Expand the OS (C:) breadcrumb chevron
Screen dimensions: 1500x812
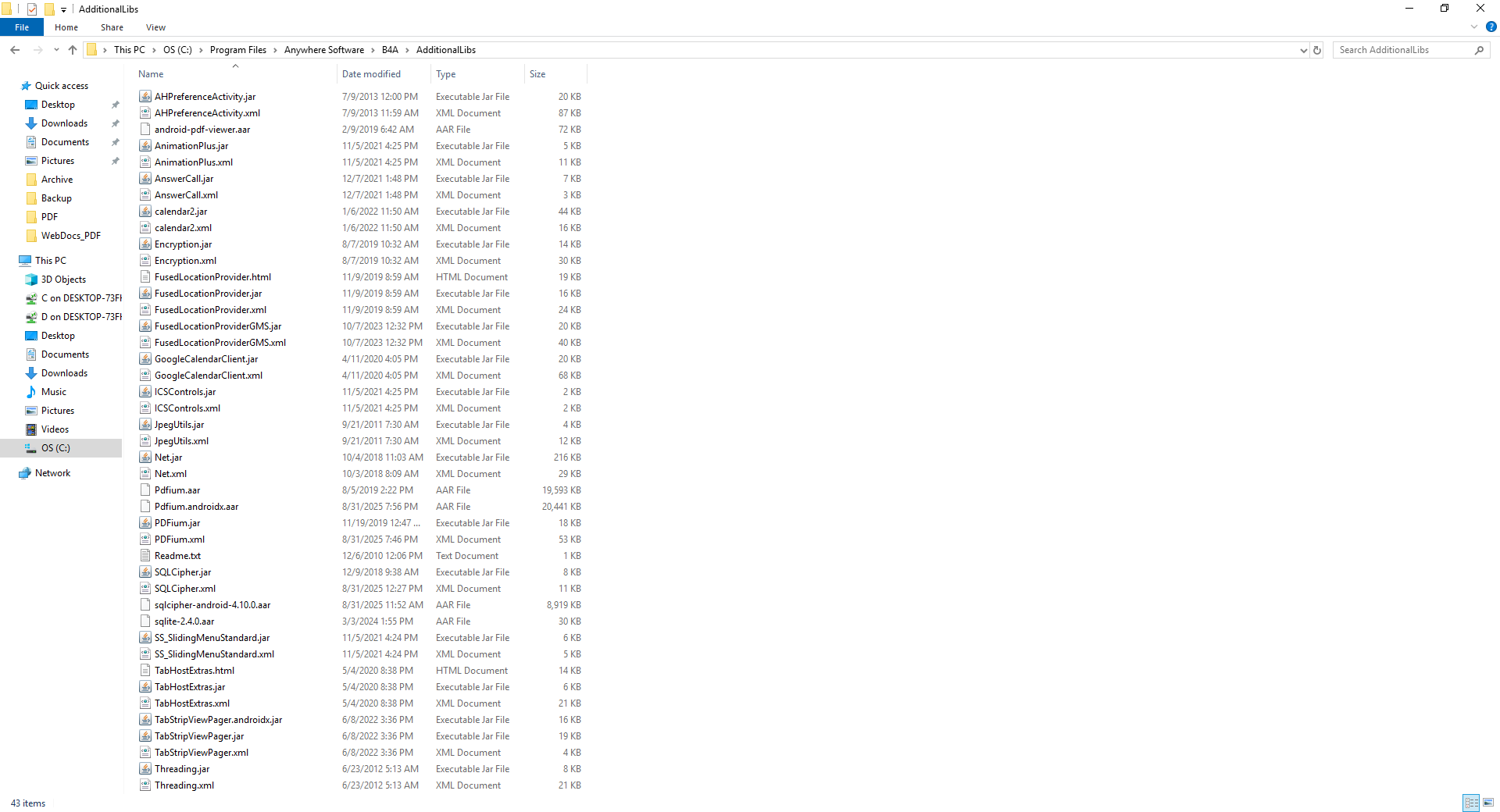tap(201, 50)
